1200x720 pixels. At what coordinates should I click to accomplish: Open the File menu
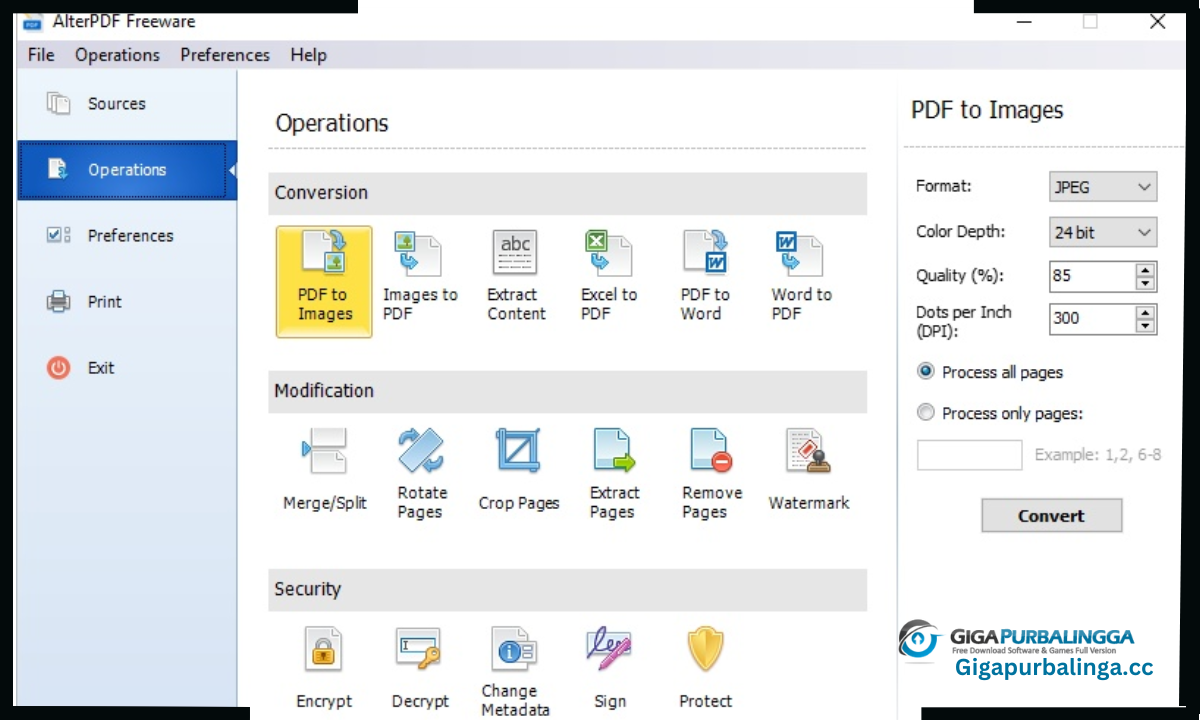point(41,55)
